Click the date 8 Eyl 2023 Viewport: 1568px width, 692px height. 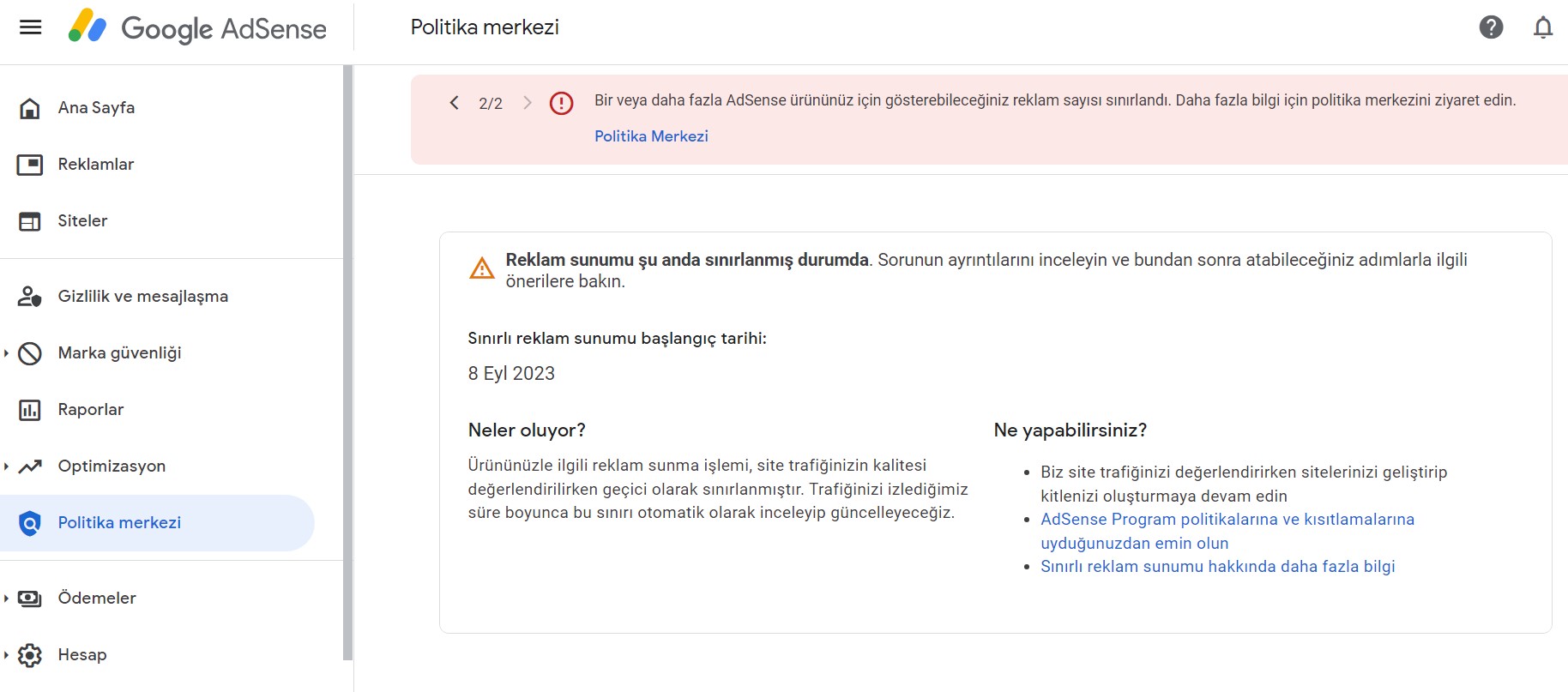coord(511,374)
